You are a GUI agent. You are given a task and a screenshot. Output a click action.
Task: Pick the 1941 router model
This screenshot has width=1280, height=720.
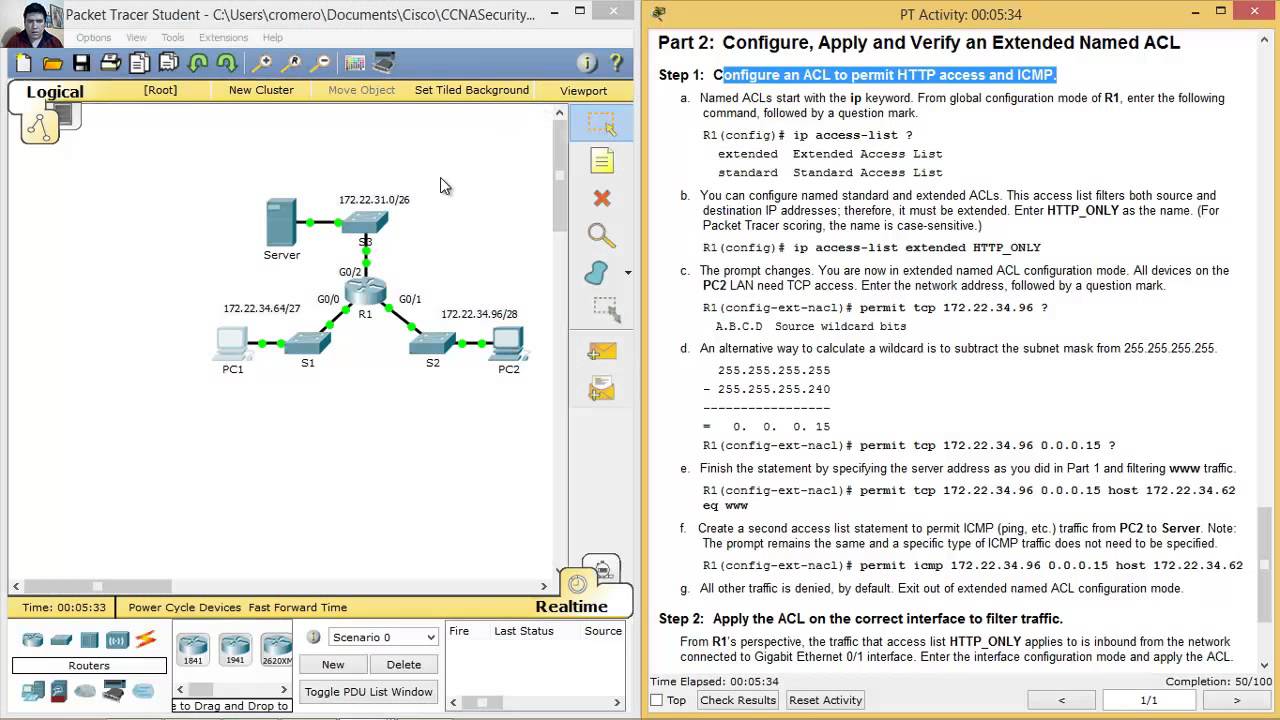235,649
